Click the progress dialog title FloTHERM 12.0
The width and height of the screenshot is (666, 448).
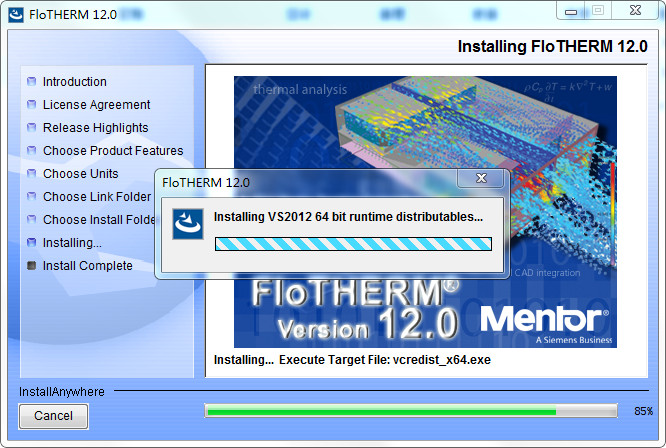[206, 183]
